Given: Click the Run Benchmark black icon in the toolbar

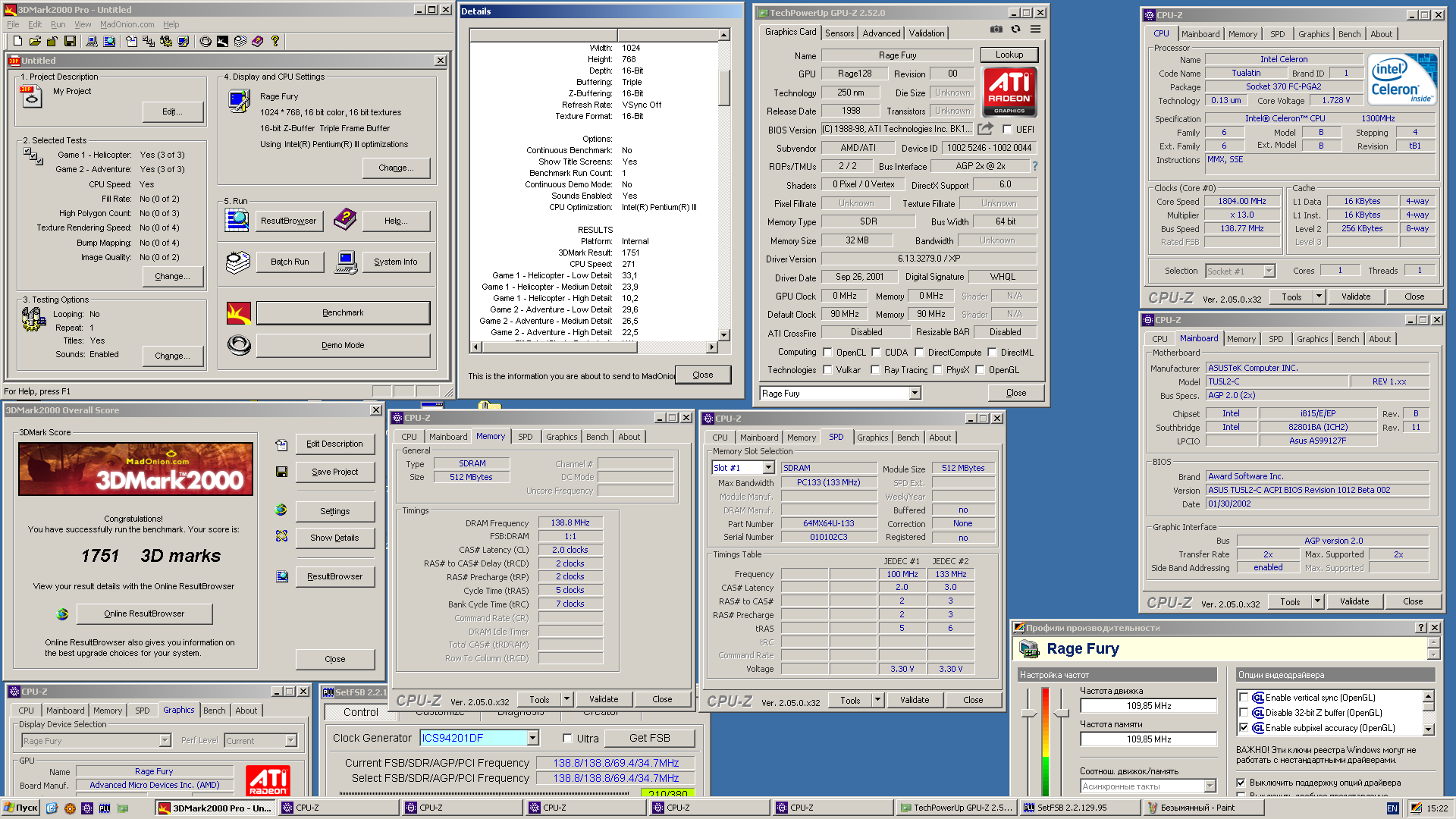Looking at the screenshot, I should (x=222, y=41).
